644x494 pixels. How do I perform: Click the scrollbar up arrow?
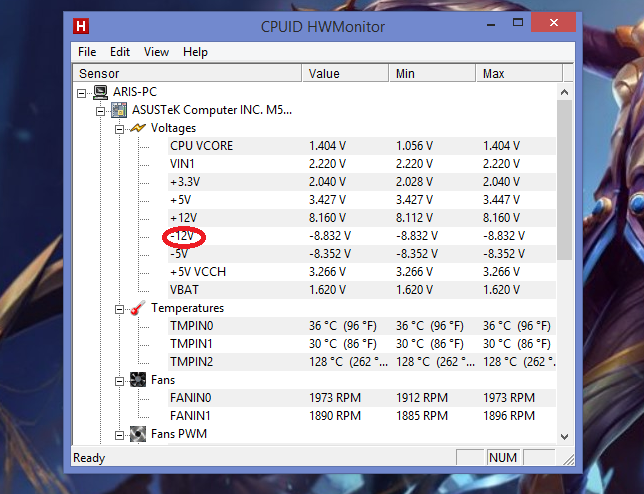tap(564, 92)
